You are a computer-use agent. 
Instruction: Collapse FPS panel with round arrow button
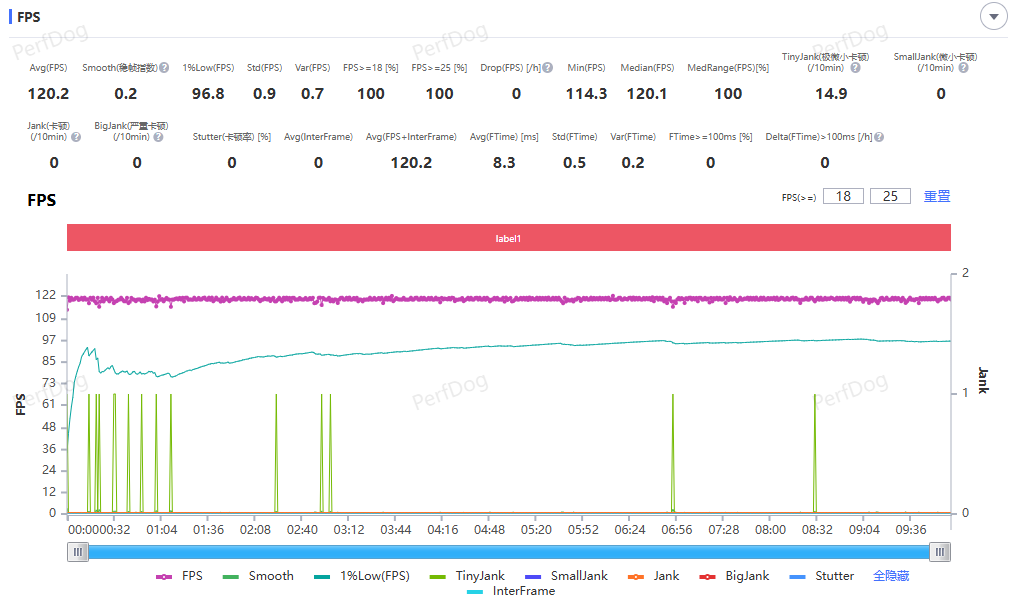coord(994,16)
